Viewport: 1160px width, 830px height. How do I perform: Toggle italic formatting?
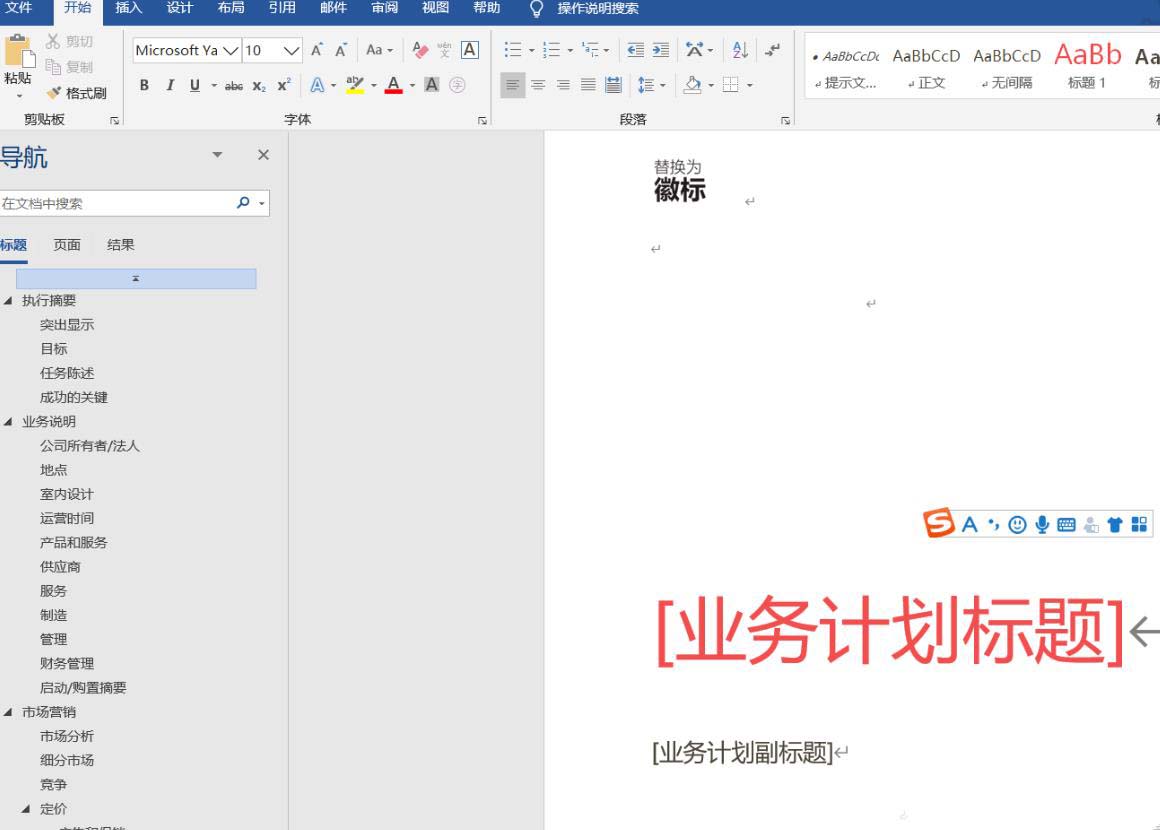[x=169, y=85]
